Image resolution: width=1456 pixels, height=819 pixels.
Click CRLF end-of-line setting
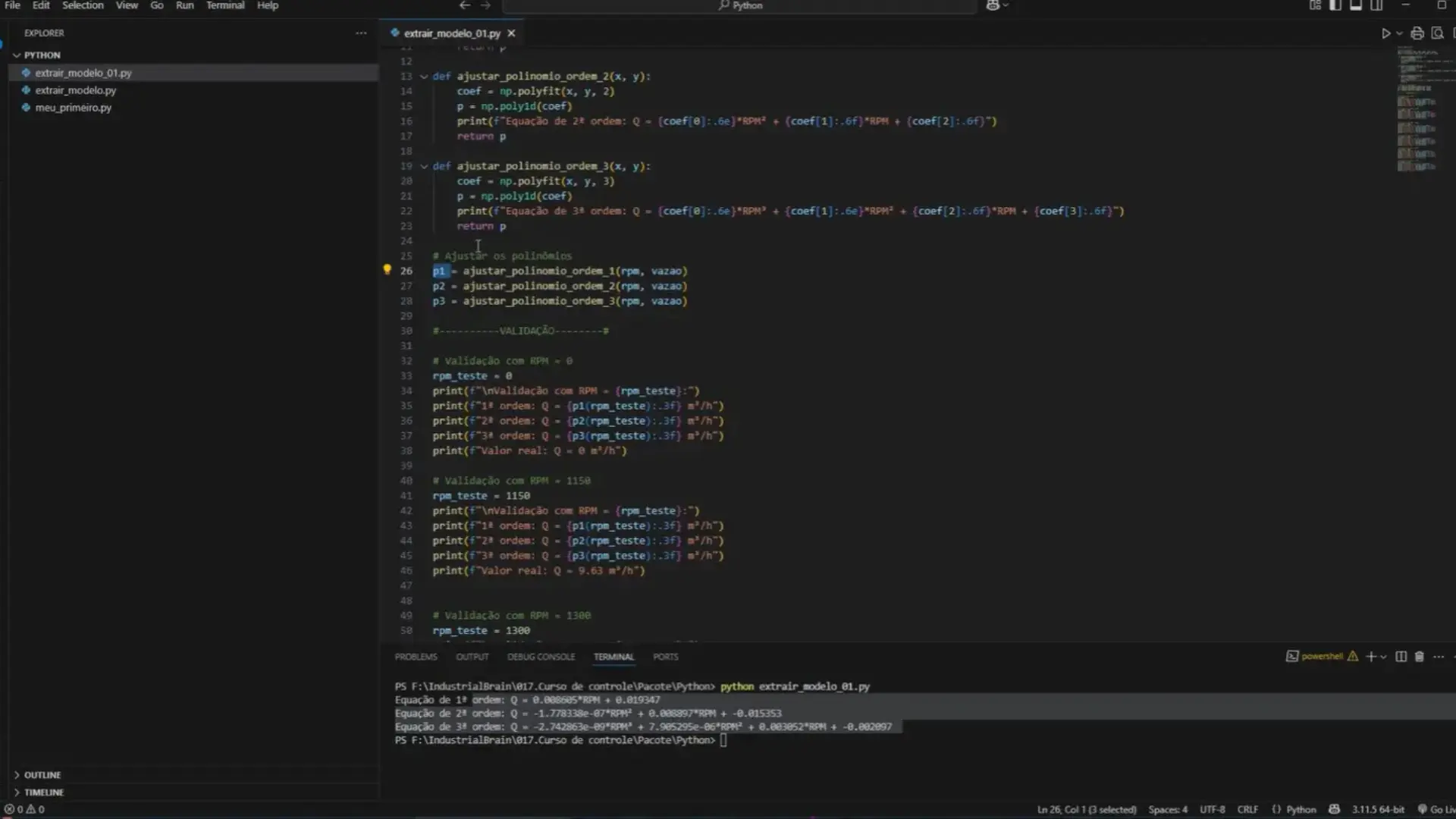1247,810
